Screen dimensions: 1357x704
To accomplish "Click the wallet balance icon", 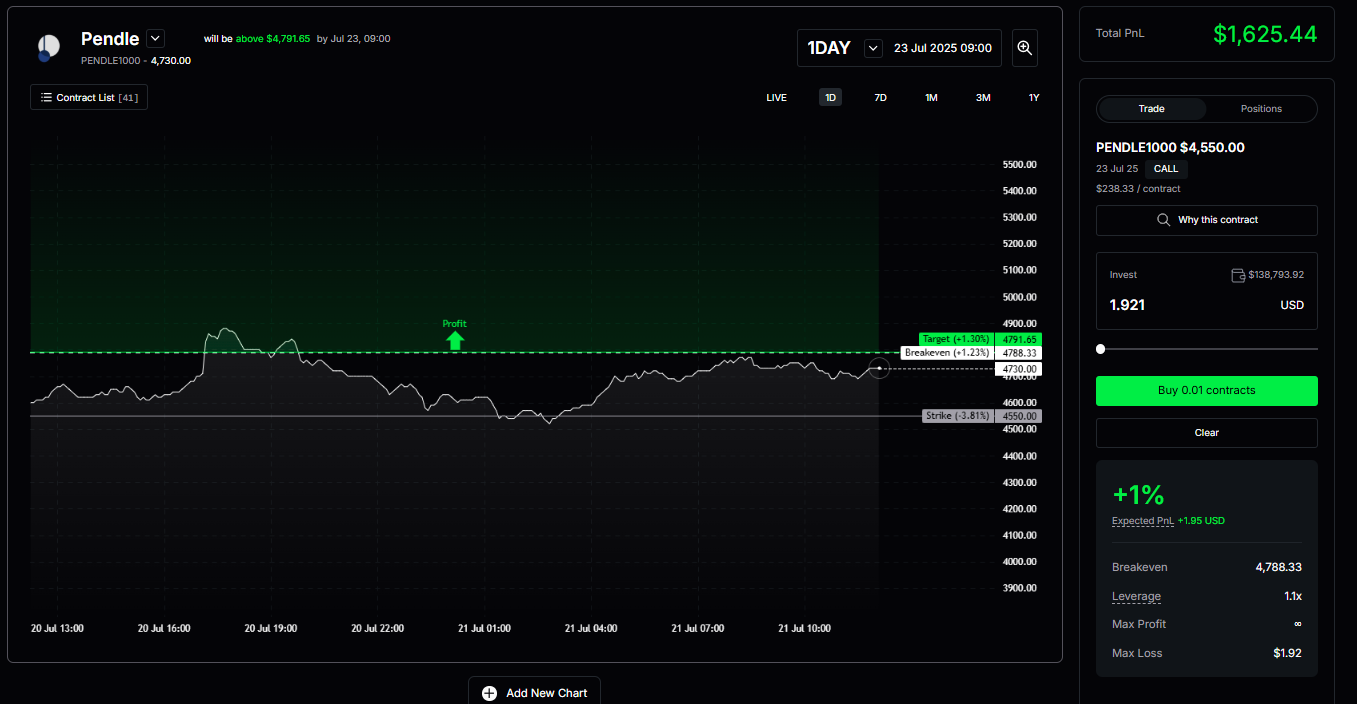I will [1238, 274].
